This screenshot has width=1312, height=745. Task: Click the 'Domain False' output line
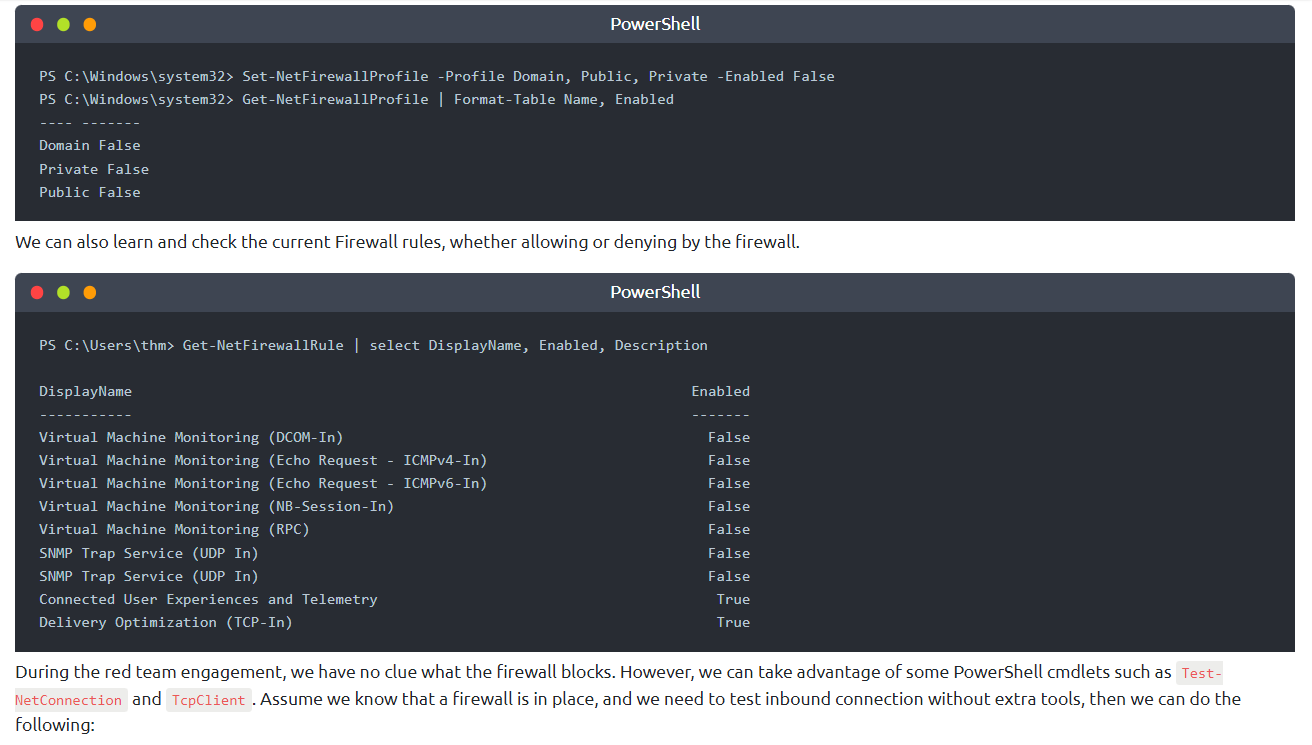[90, 145]
